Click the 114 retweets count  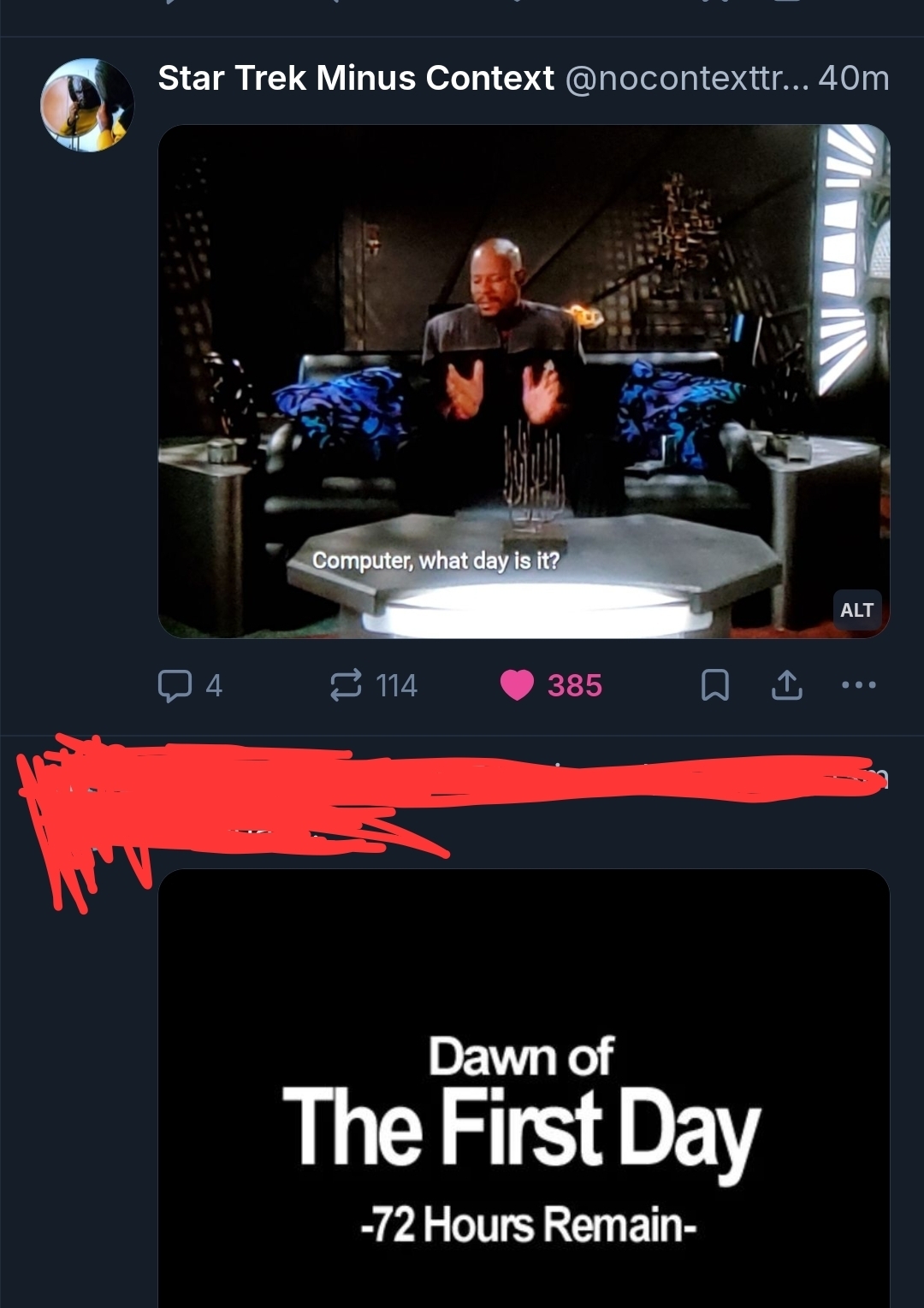coord(396,685)
